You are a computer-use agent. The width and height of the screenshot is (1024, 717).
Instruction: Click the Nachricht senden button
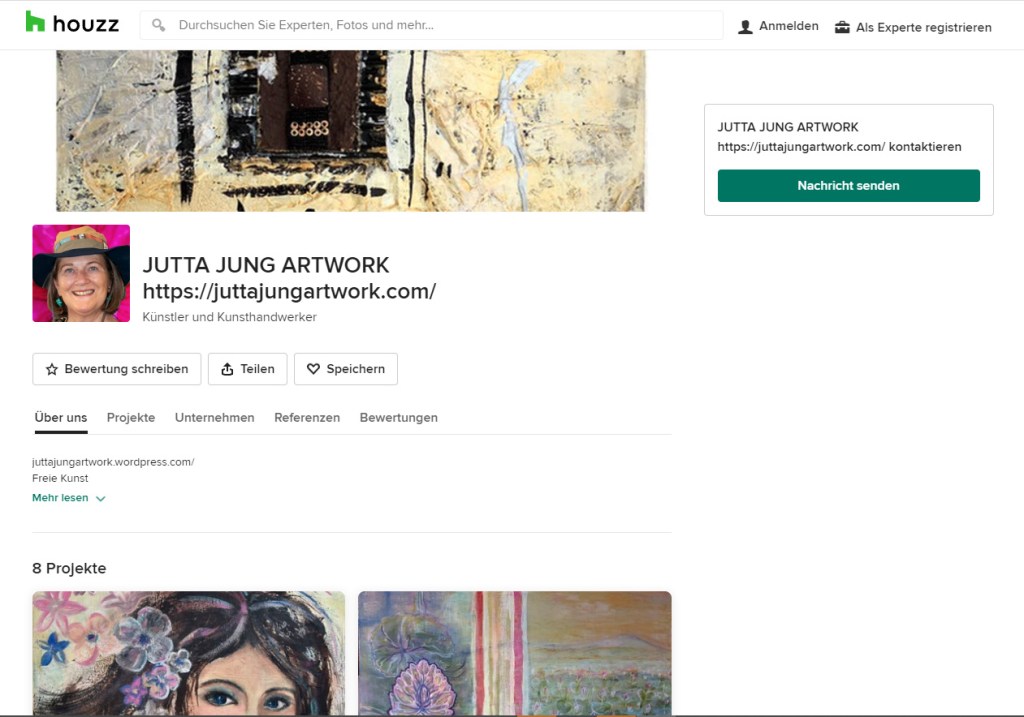coord(847,185)
